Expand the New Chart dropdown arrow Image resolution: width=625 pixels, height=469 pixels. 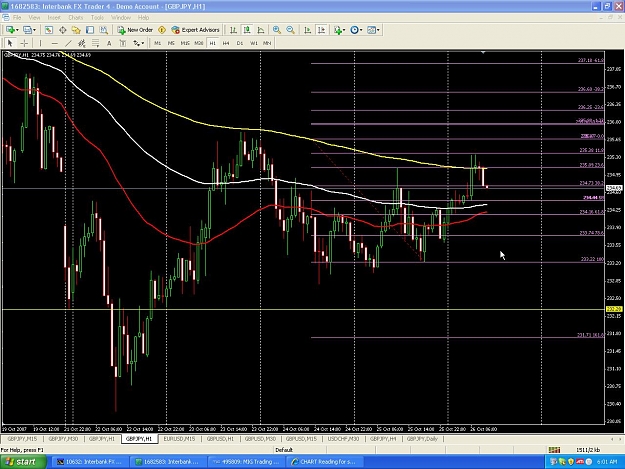[17, 30]
